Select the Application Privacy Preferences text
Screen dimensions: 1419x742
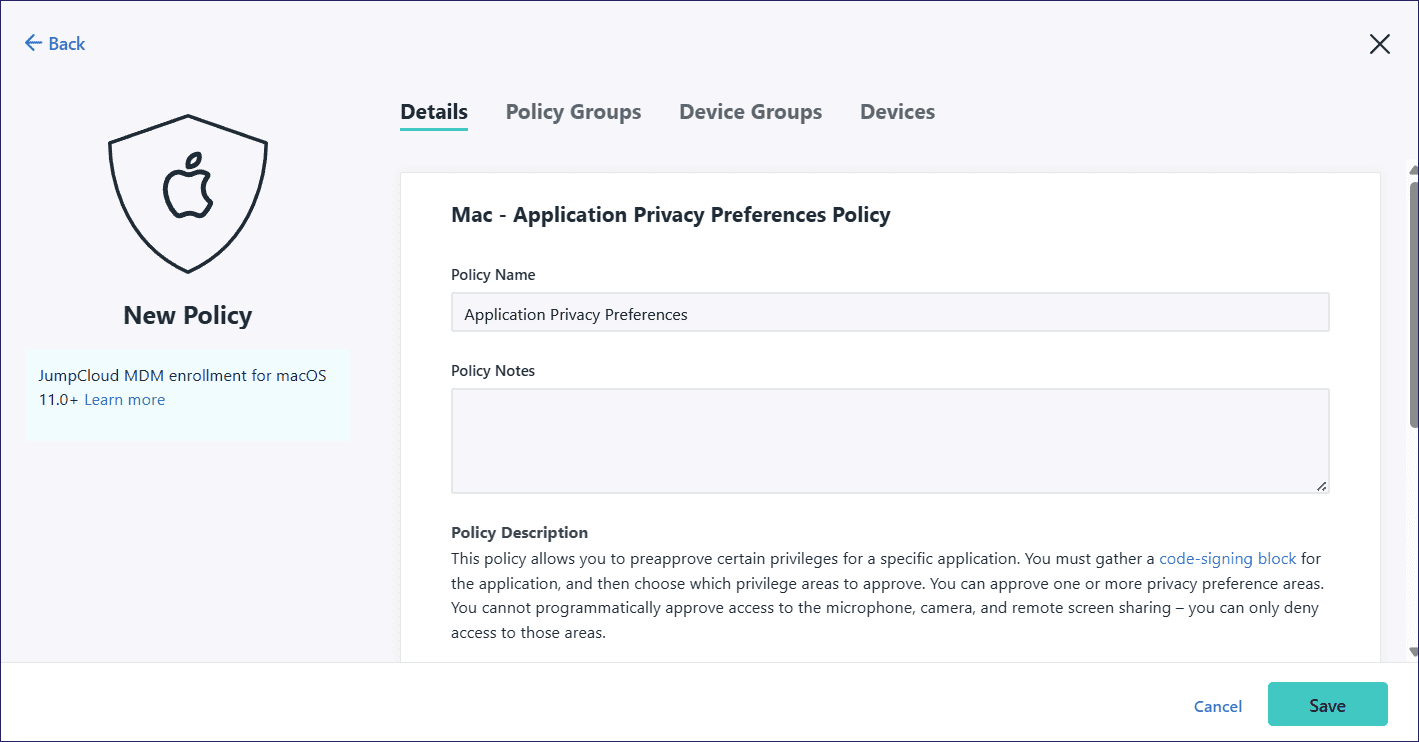(x=575, y=313)
